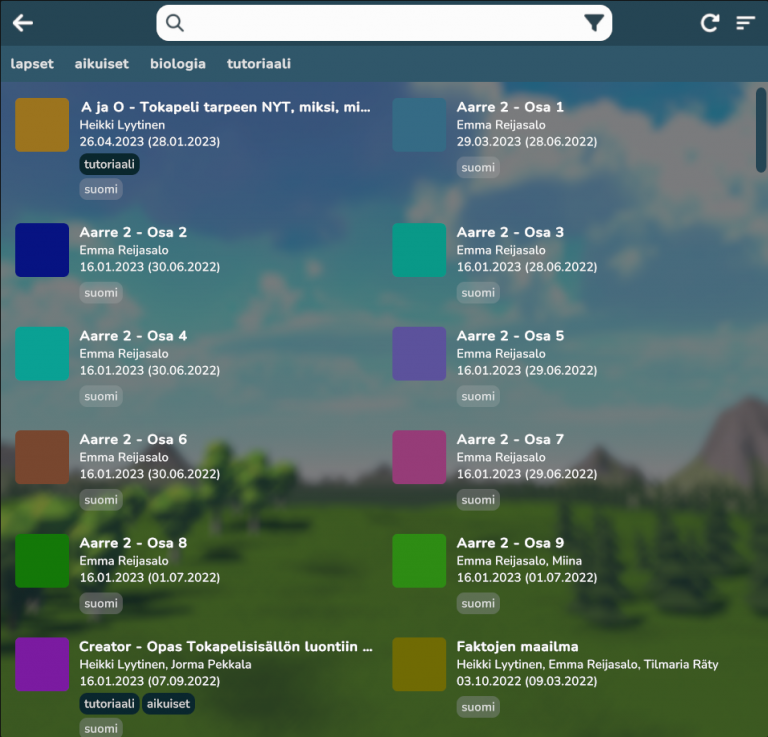Open A ja O Tokapeli thumbnail
This screenshot has width=768, height=737.
tap(42, 125)
